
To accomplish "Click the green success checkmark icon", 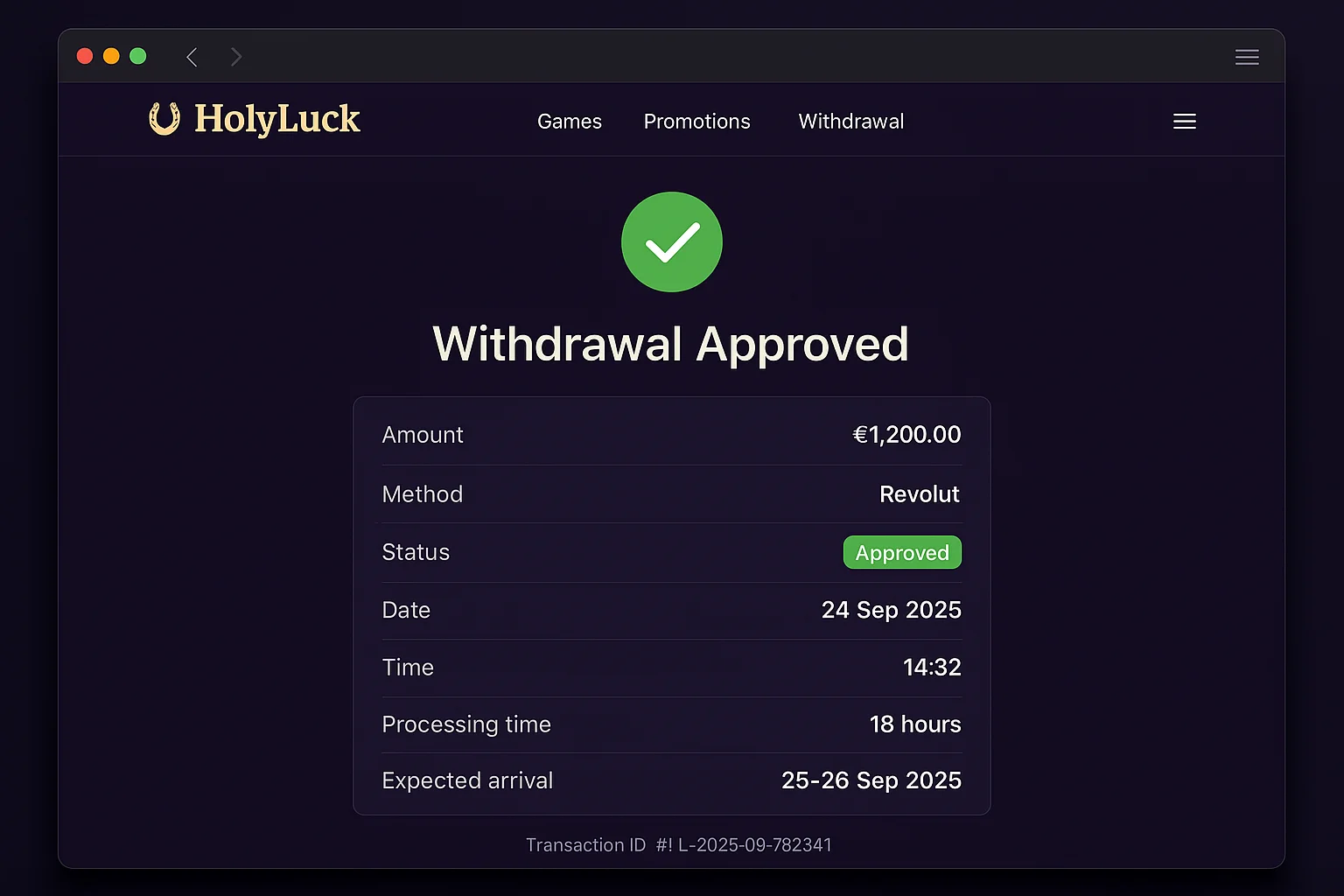I will (671, 242).
